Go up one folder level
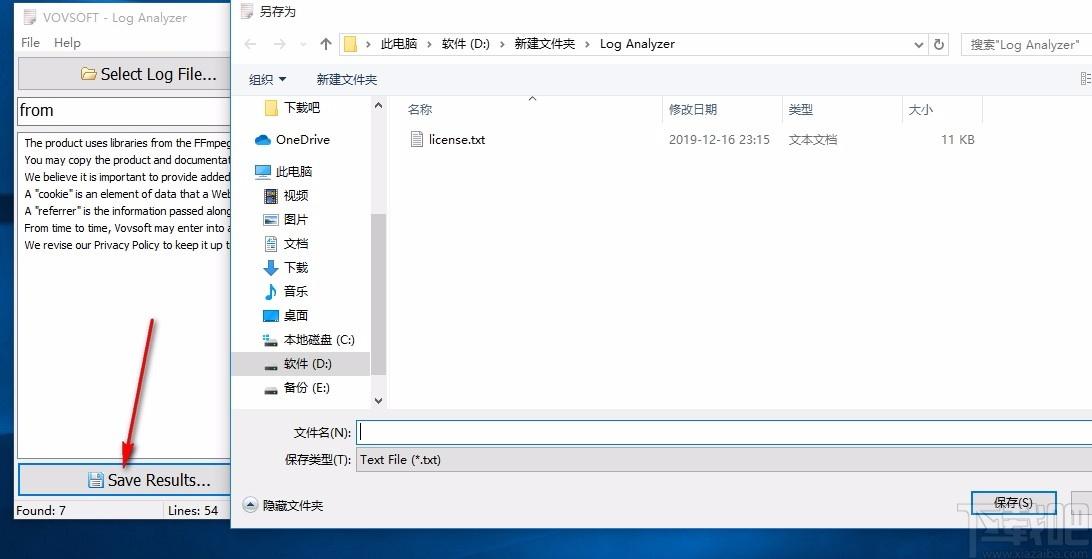Image resolution: width=1092 pixels, height=559 pixels. (x=325, y=44)
